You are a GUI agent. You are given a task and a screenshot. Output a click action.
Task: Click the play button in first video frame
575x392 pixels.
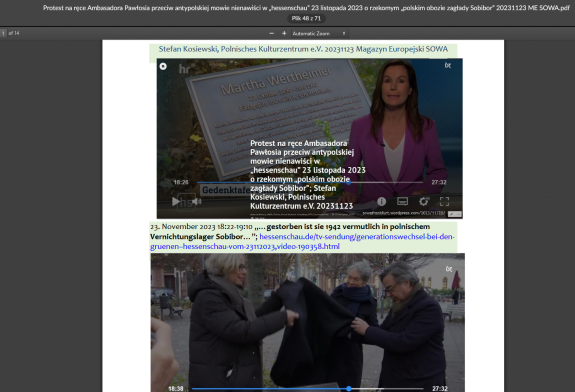[x=176, y=201]
